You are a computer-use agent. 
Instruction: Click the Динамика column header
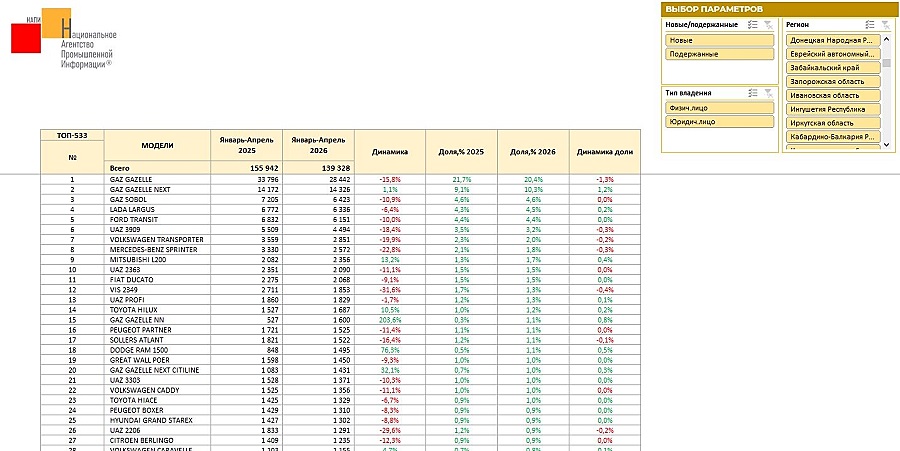390,152
